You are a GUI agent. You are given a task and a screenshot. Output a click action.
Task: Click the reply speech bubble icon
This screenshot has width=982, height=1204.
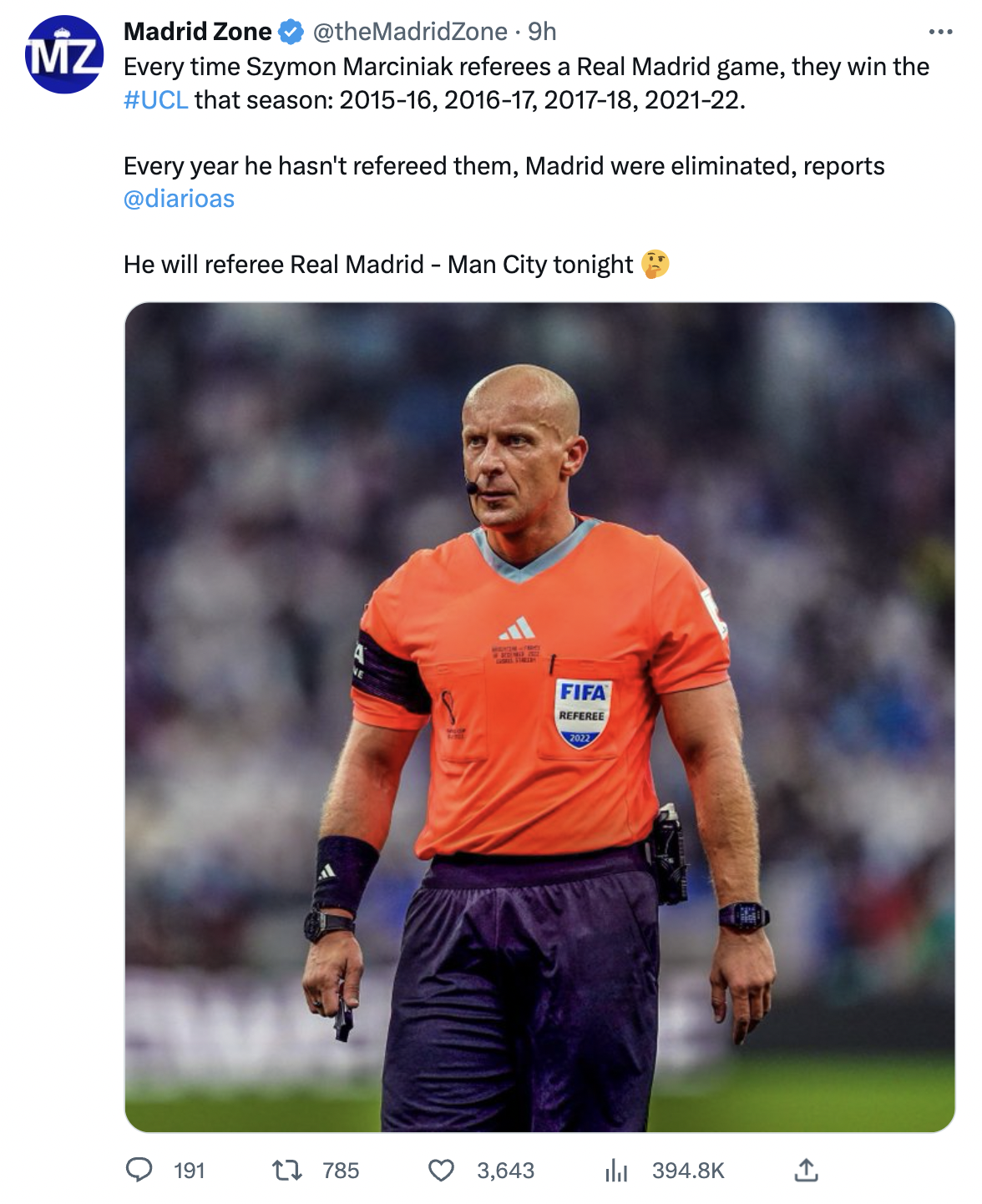click(x=139, y=1170)
